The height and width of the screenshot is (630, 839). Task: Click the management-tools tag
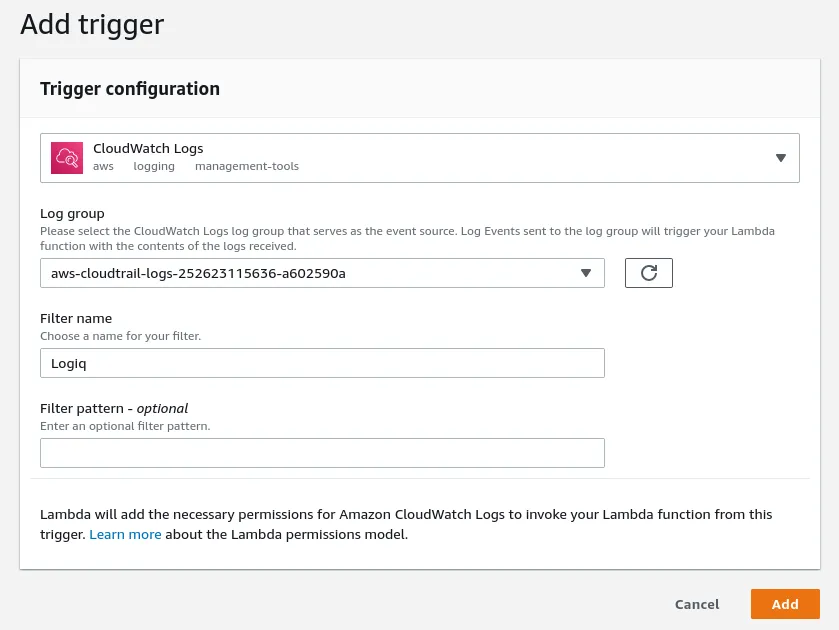[x=247, y=166]
